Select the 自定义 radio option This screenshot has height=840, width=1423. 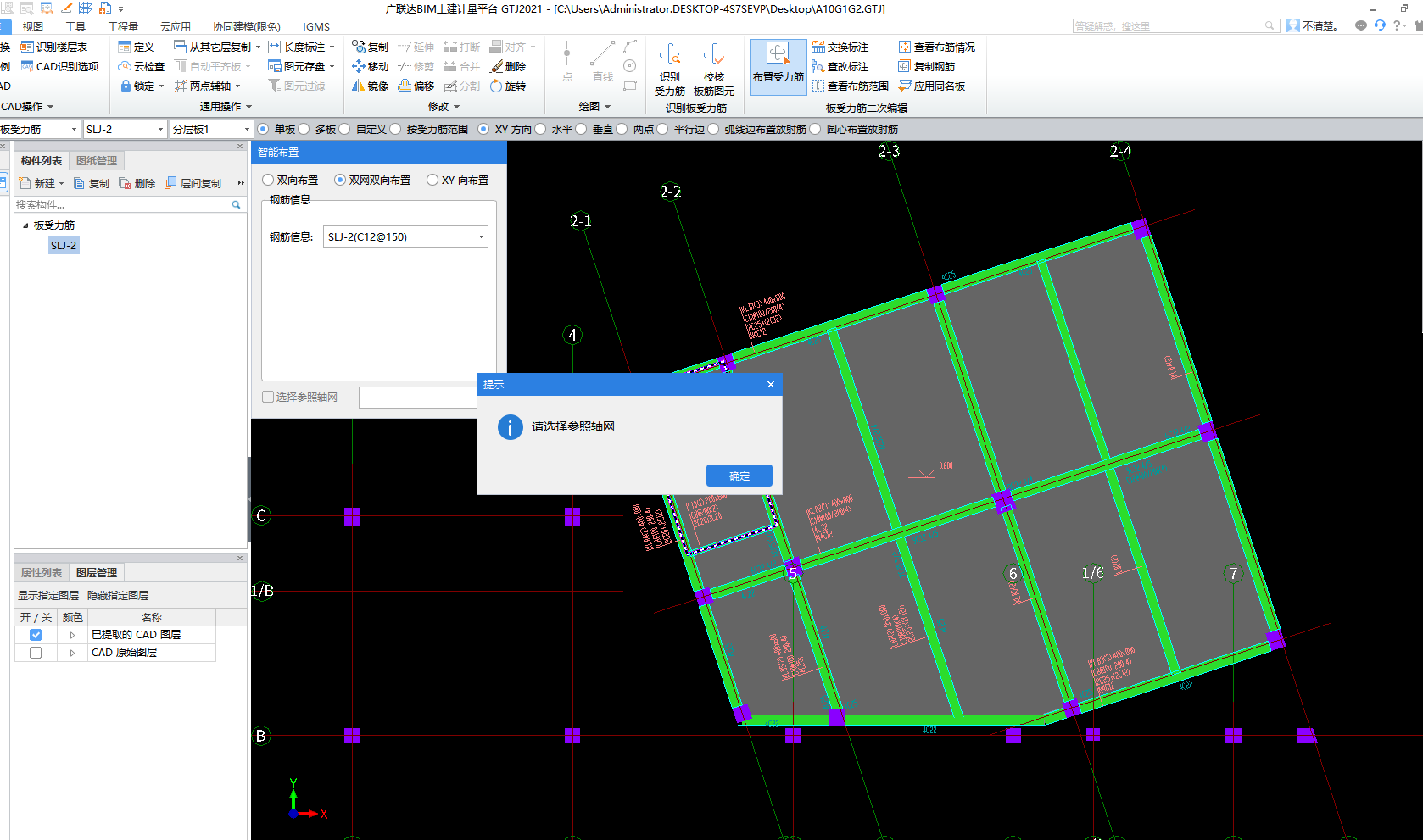coord(344,129)
